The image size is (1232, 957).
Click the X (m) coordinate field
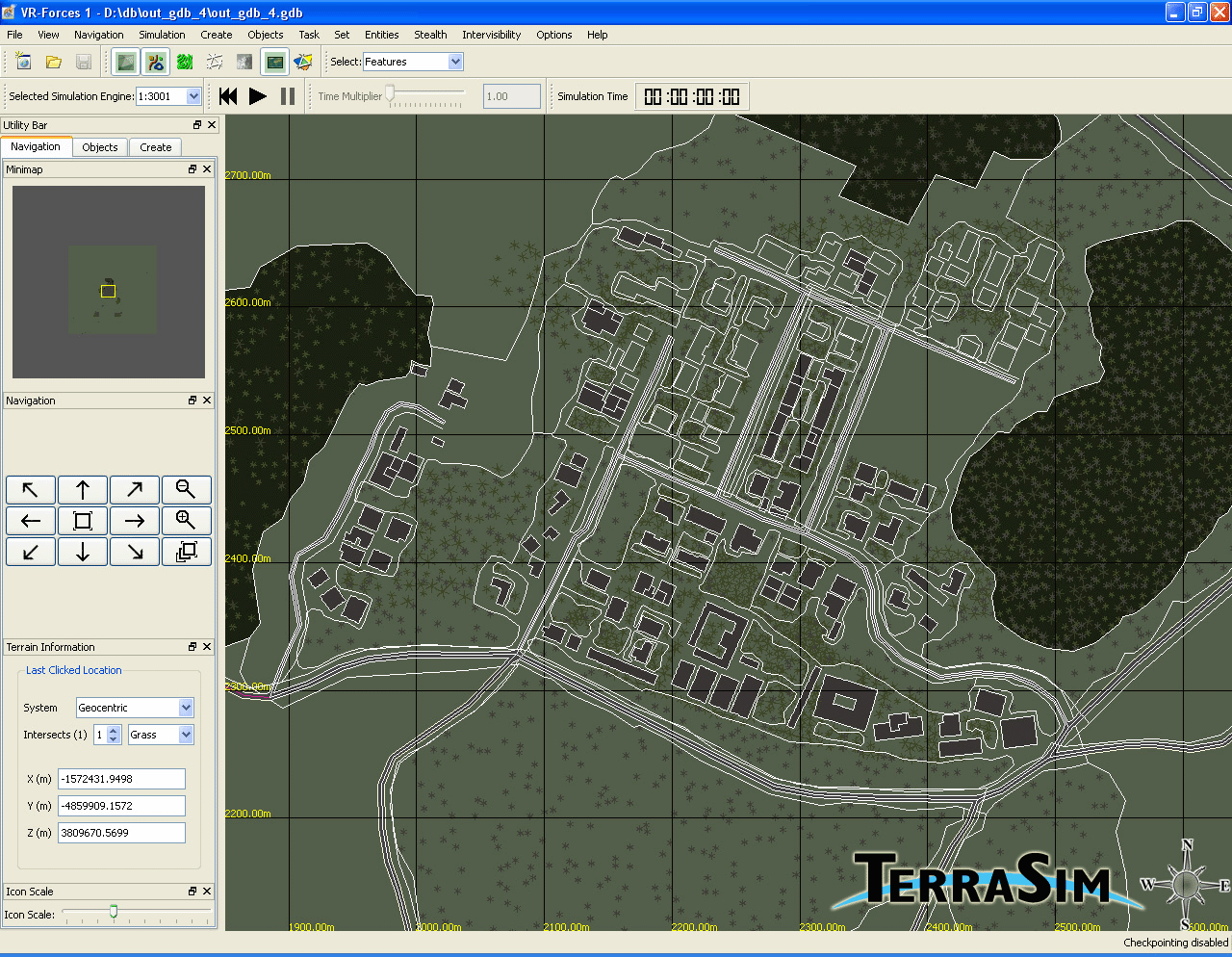tap(121, 779)
